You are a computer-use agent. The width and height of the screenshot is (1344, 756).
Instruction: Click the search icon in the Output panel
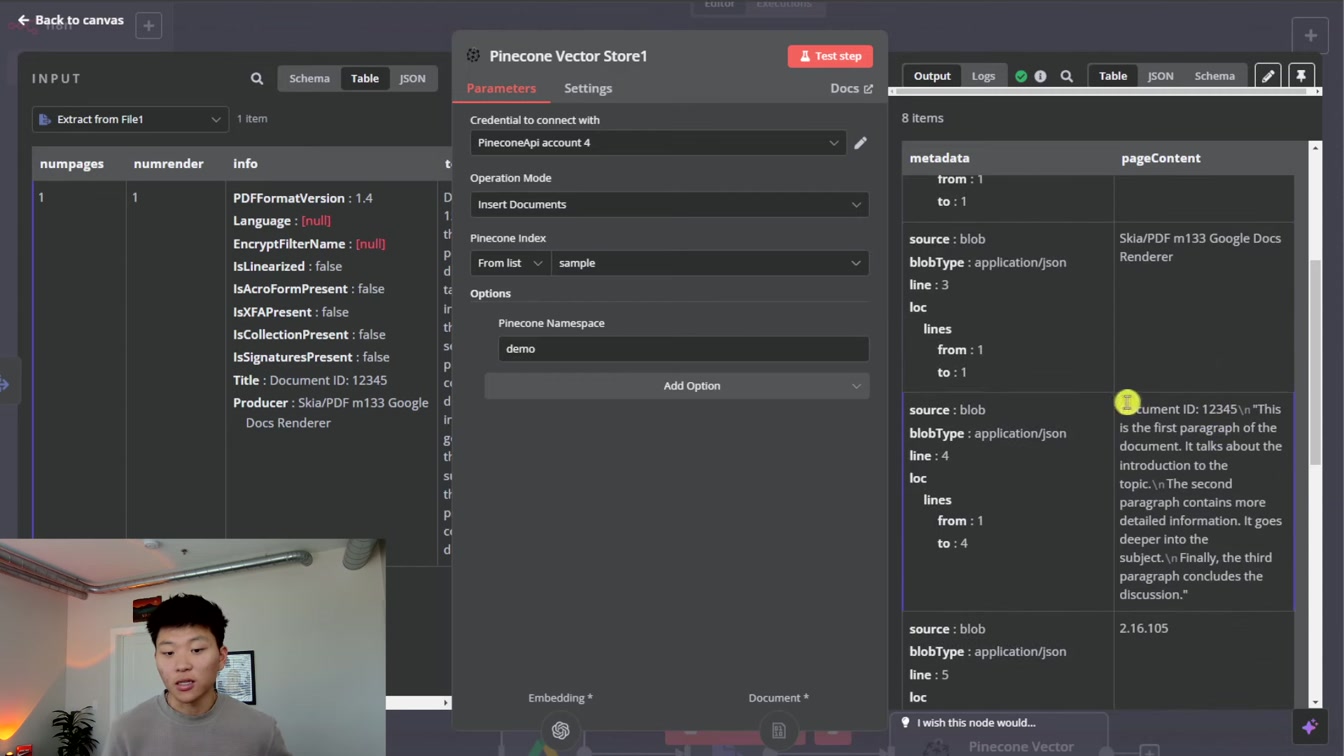coord(1067,76)
